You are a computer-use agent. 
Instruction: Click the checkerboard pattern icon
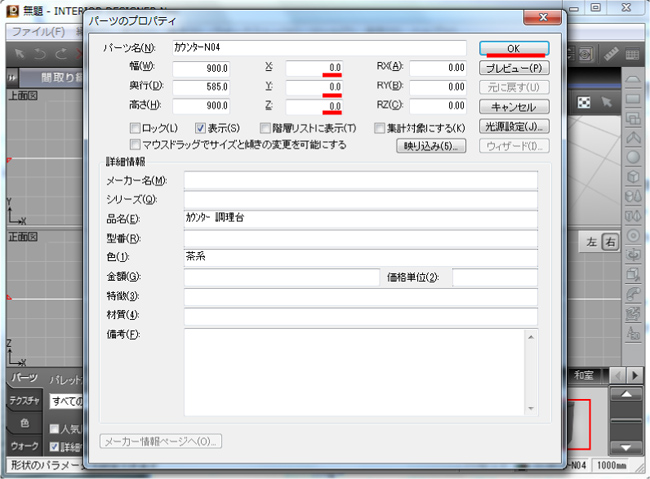(584, 102)
